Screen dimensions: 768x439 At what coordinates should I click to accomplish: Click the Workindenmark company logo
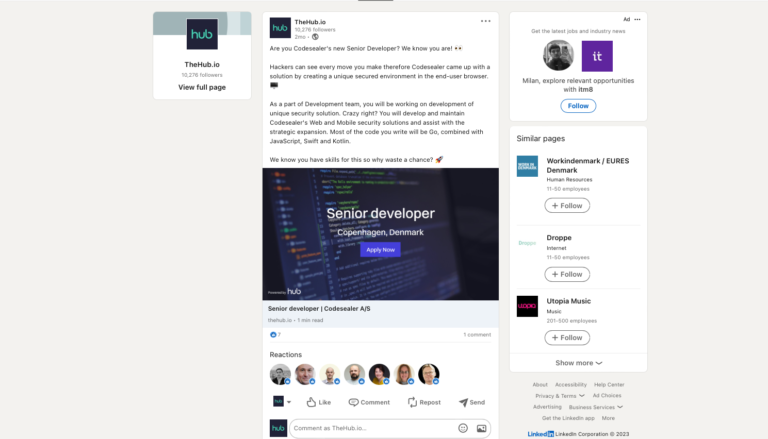tap(527, 166)
